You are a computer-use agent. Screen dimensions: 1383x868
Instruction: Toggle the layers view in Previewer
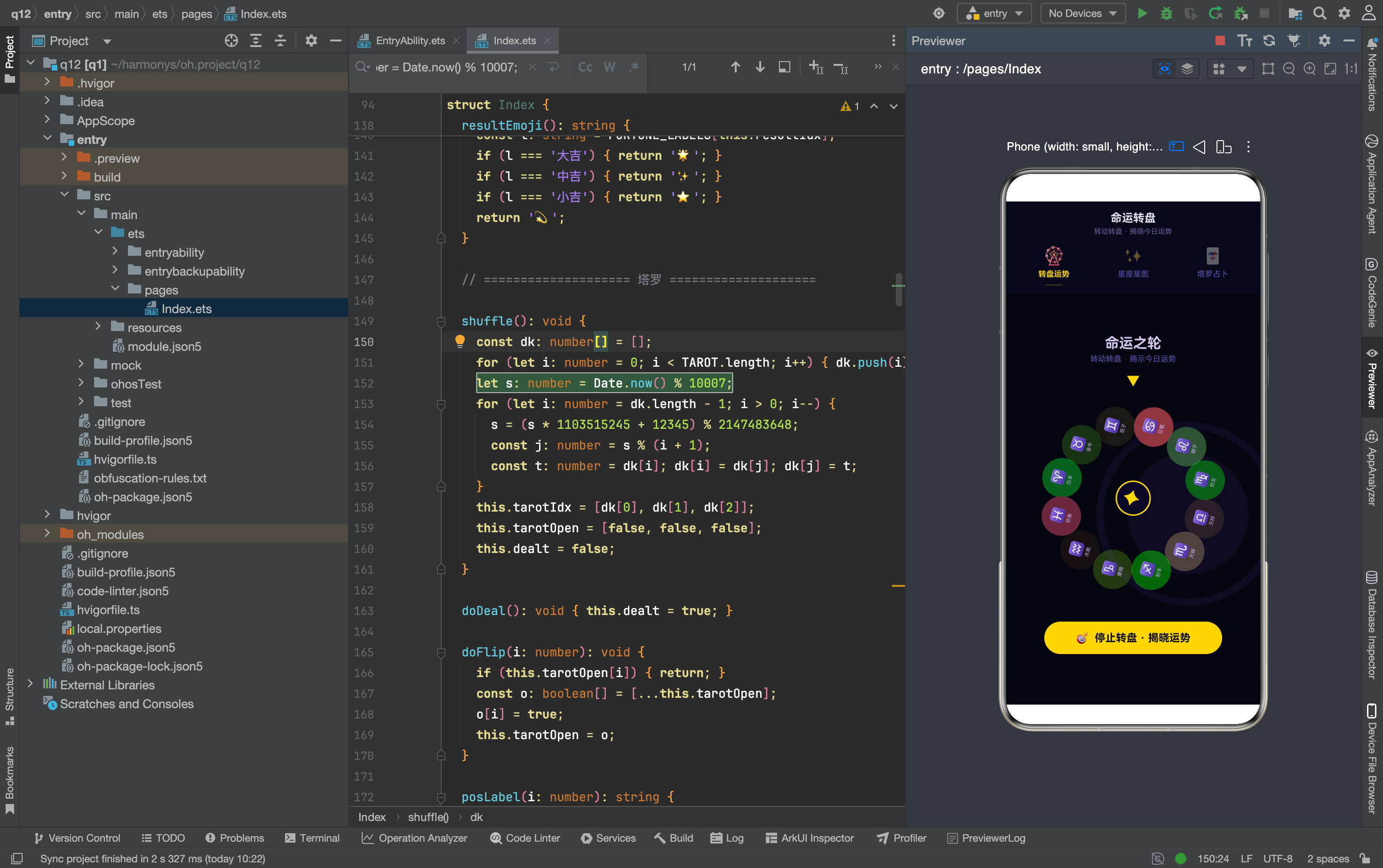coord(1187,69)
